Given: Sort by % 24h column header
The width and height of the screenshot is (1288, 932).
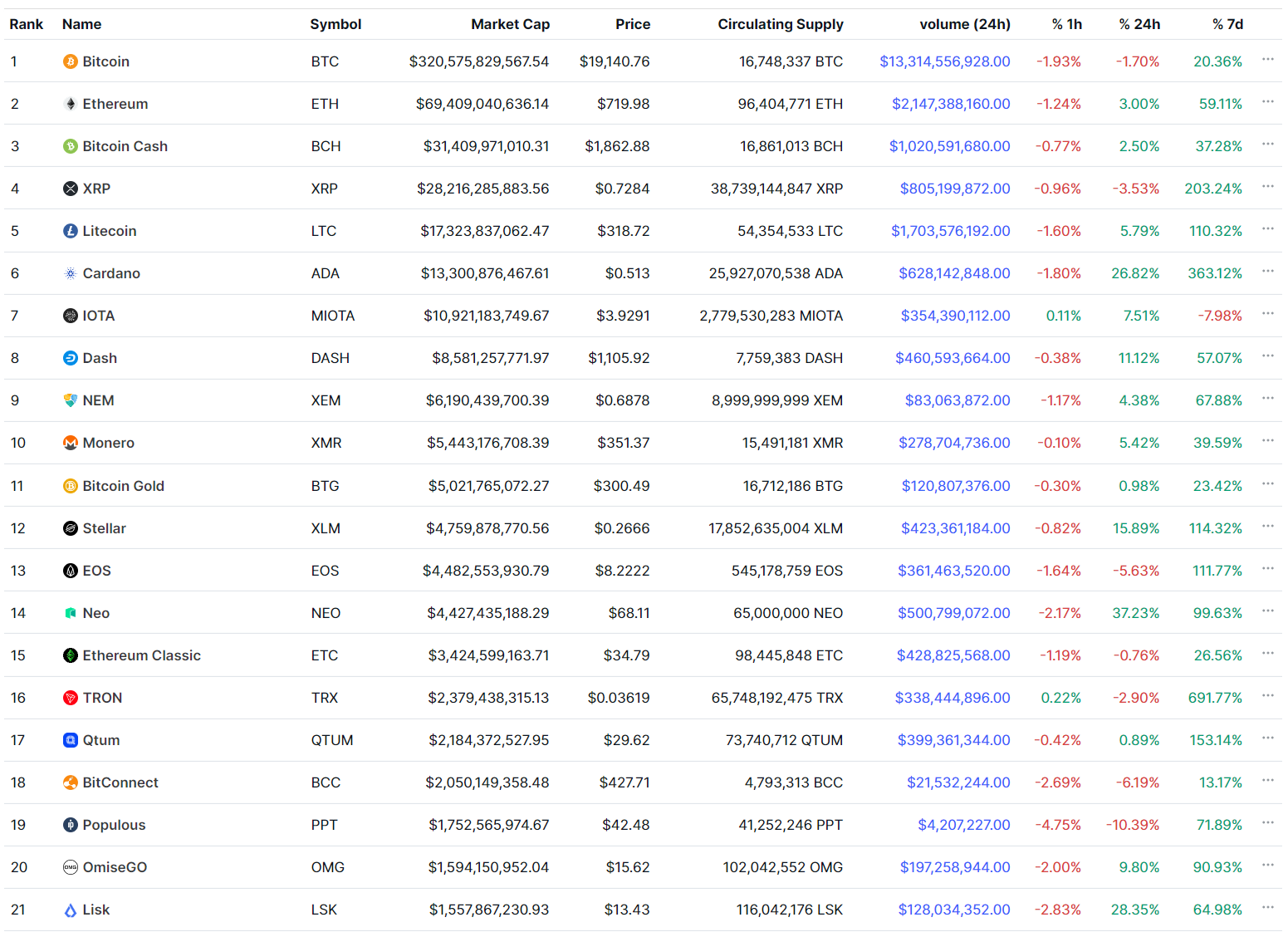Looking at the screenshot, I should [1139, 24].
